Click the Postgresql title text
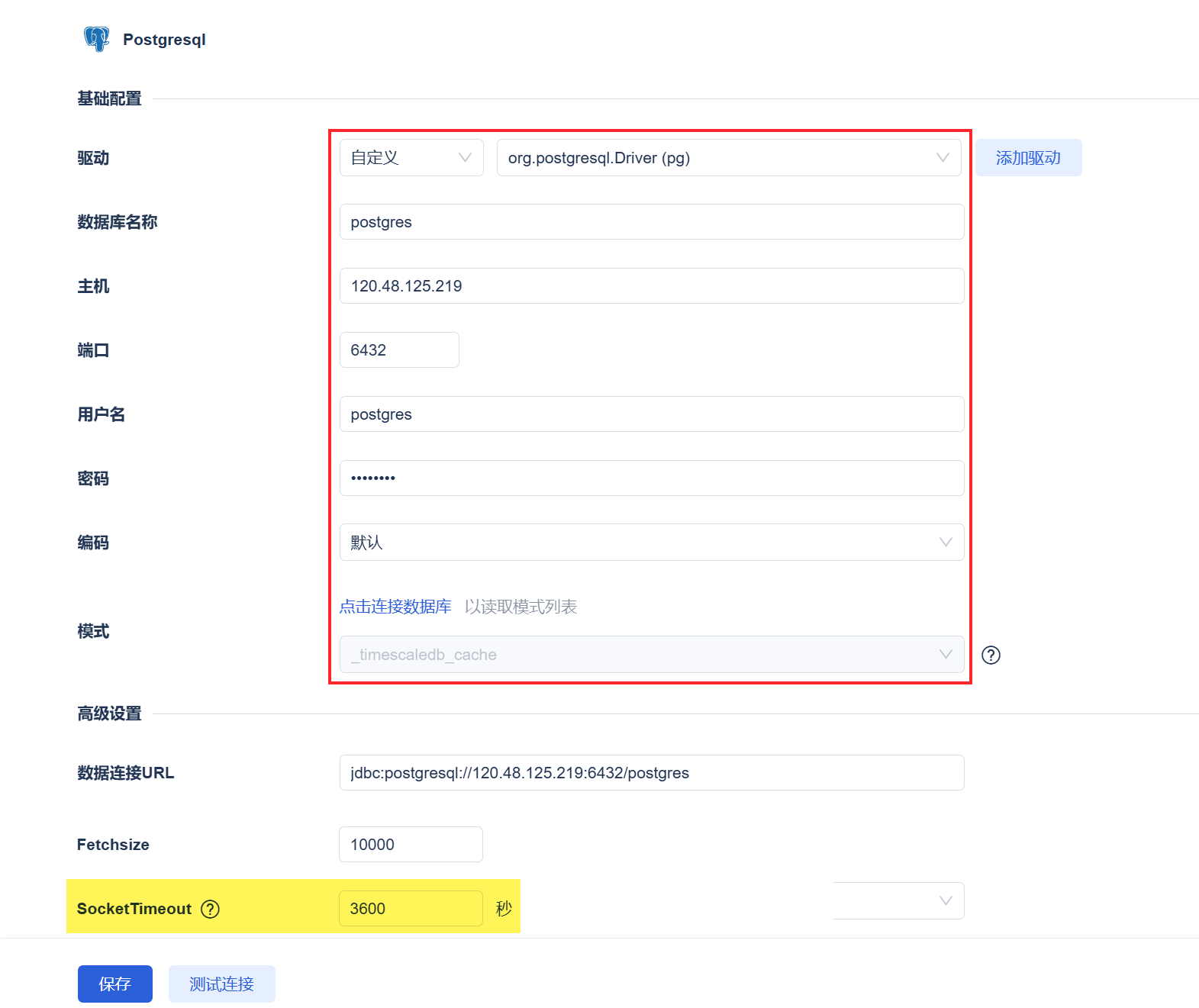Viewport: 1199px width, 1008px height. [x=164, y=40]
